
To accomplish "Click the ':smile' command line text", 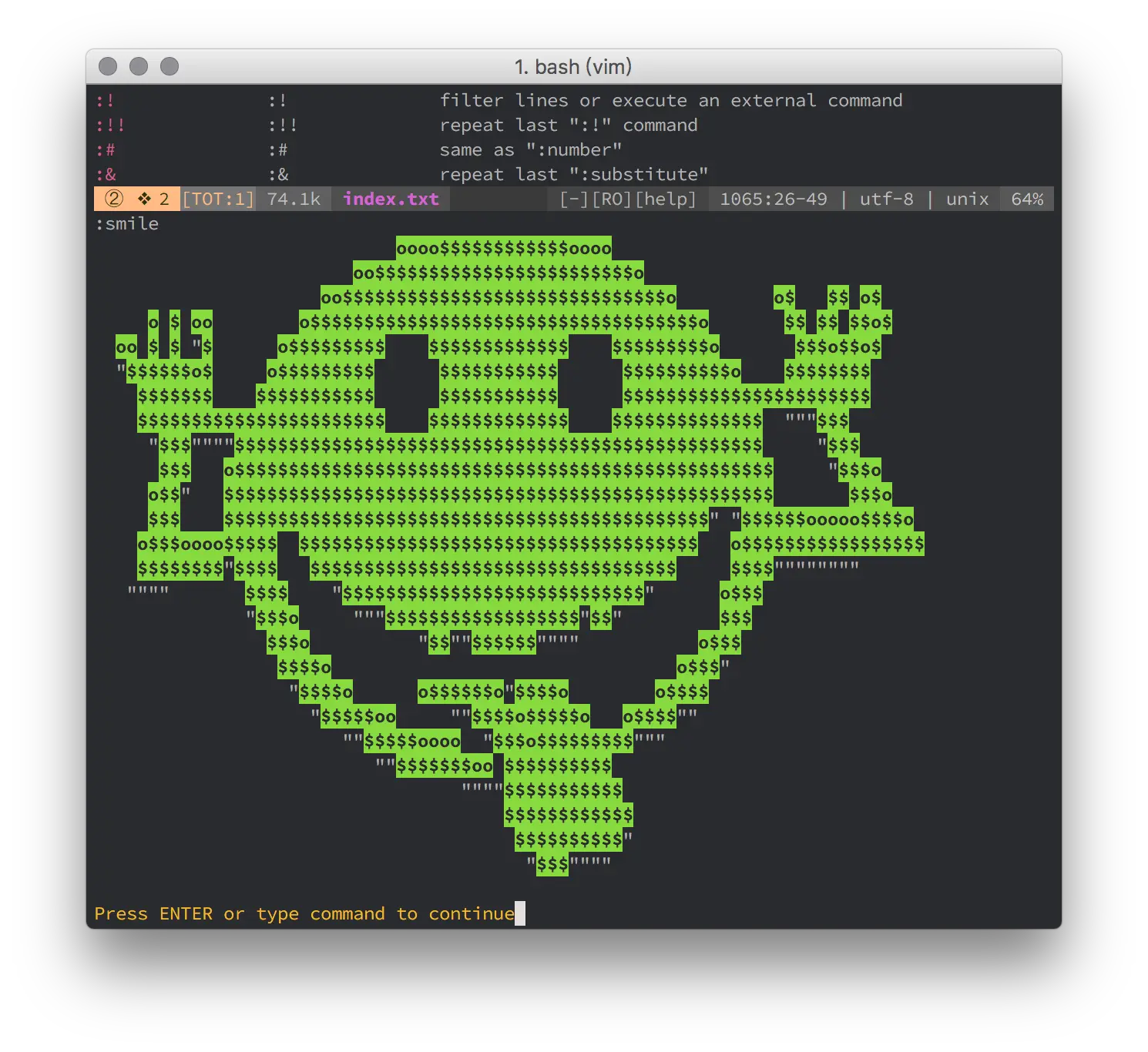I will tap(127, 223).
